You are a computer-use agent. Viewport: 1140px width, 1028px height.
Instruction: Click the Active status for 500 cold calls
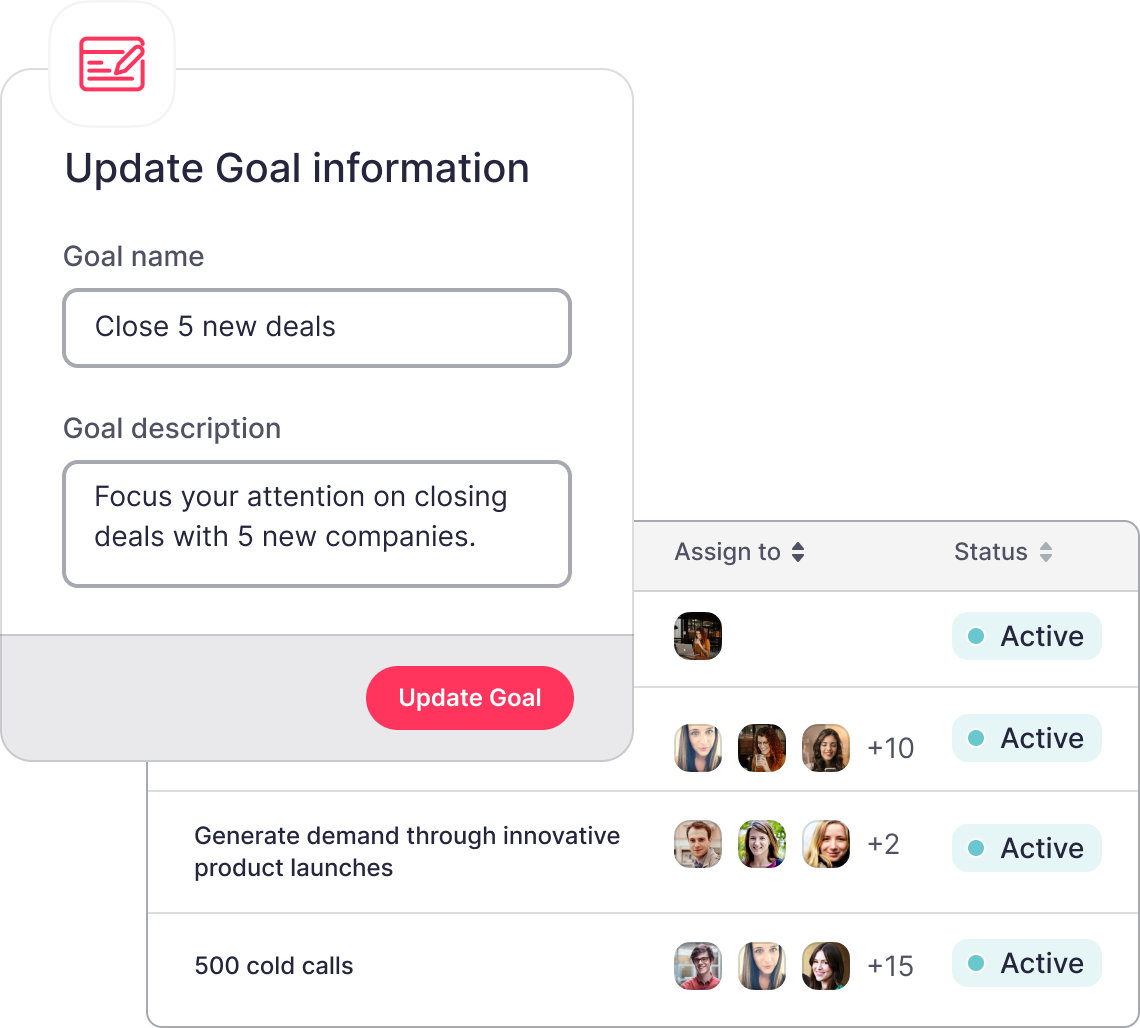tap(1027, 963)
